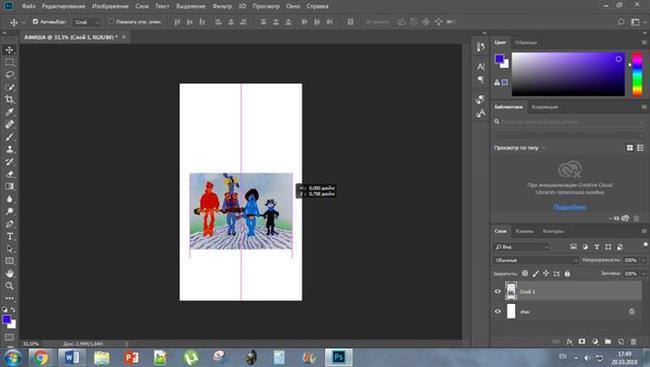This screenshot has width=650, height=367.
Task: Select the Quick Selection tool
Action: coord(9,87)
